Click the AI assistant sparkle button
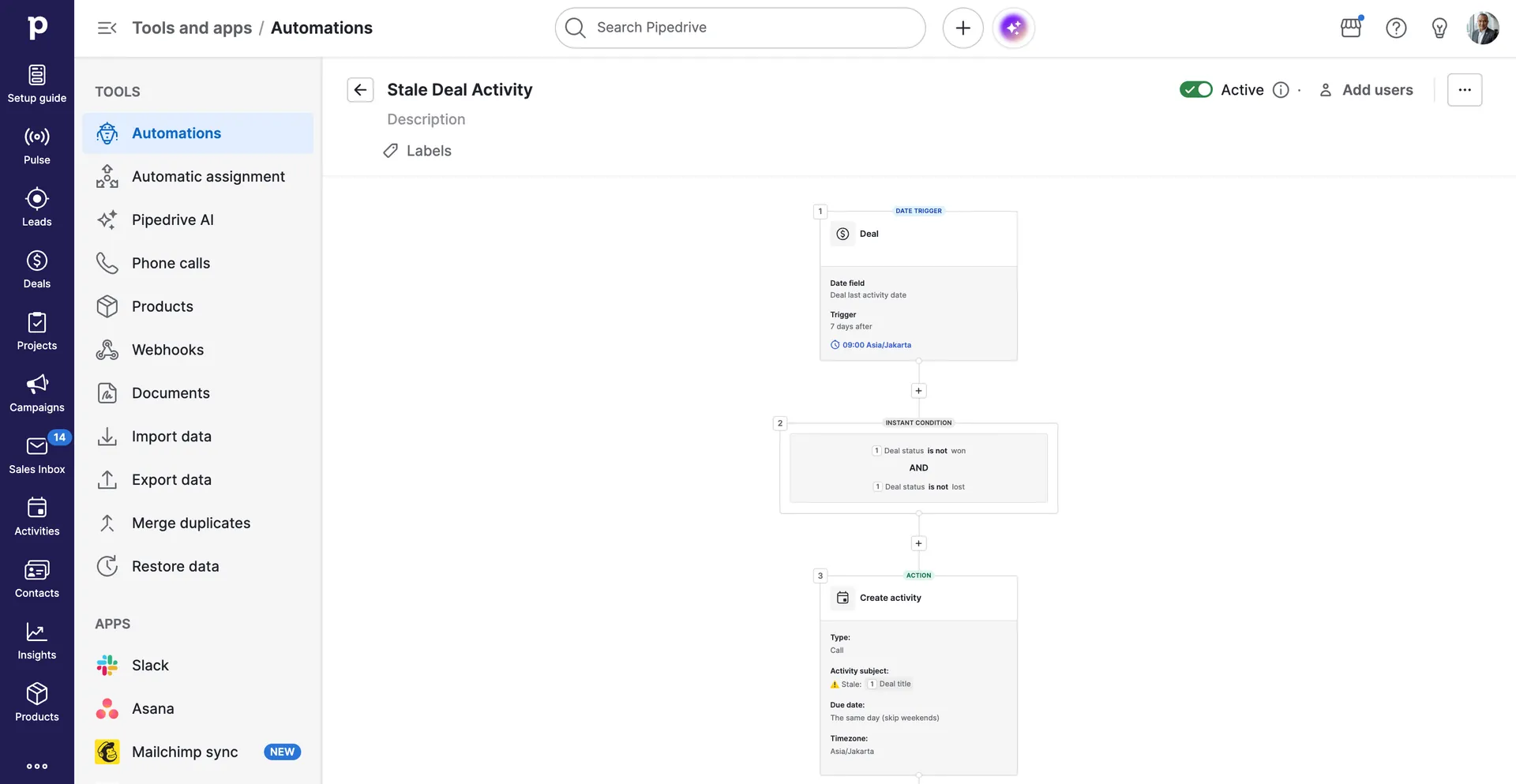 pos(1013,28)
